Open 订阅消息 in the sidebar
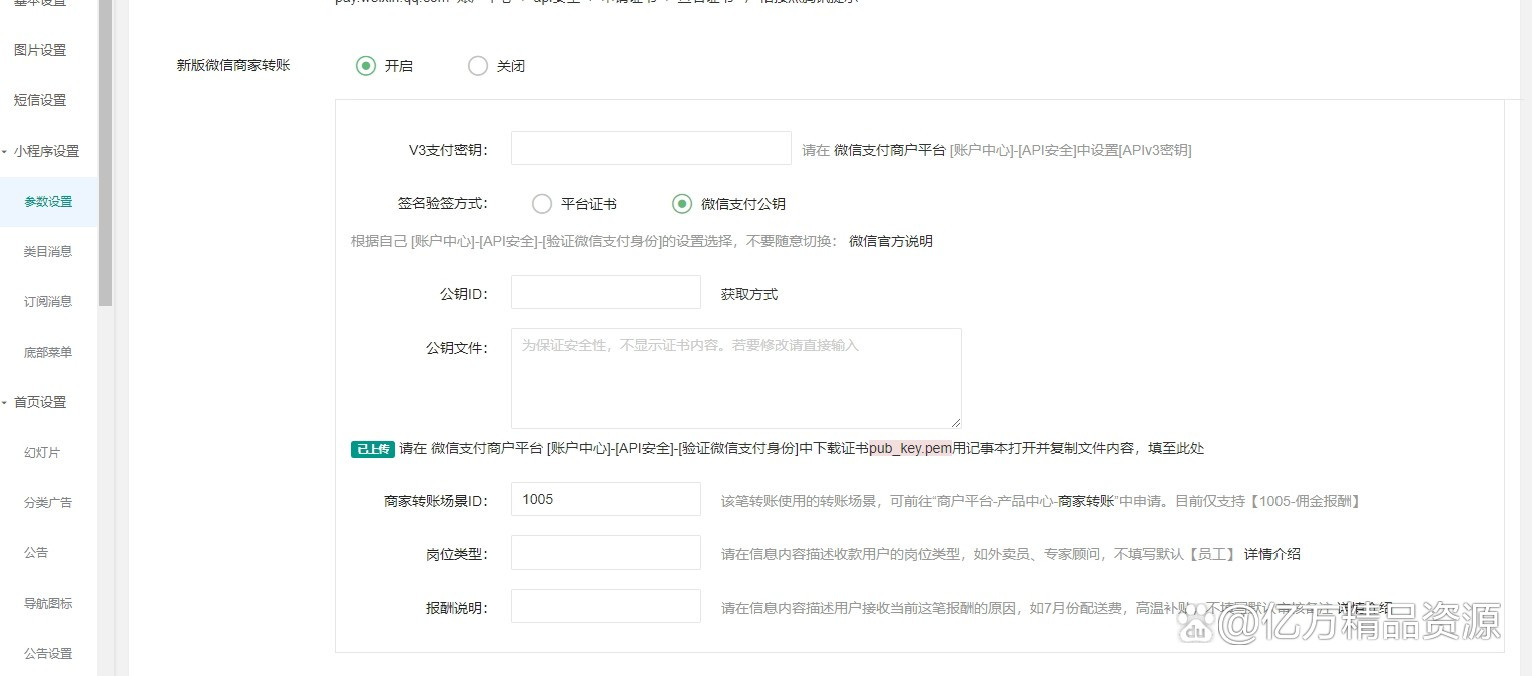The height and width of the screenshot is (676, 1532). point(48,302)
